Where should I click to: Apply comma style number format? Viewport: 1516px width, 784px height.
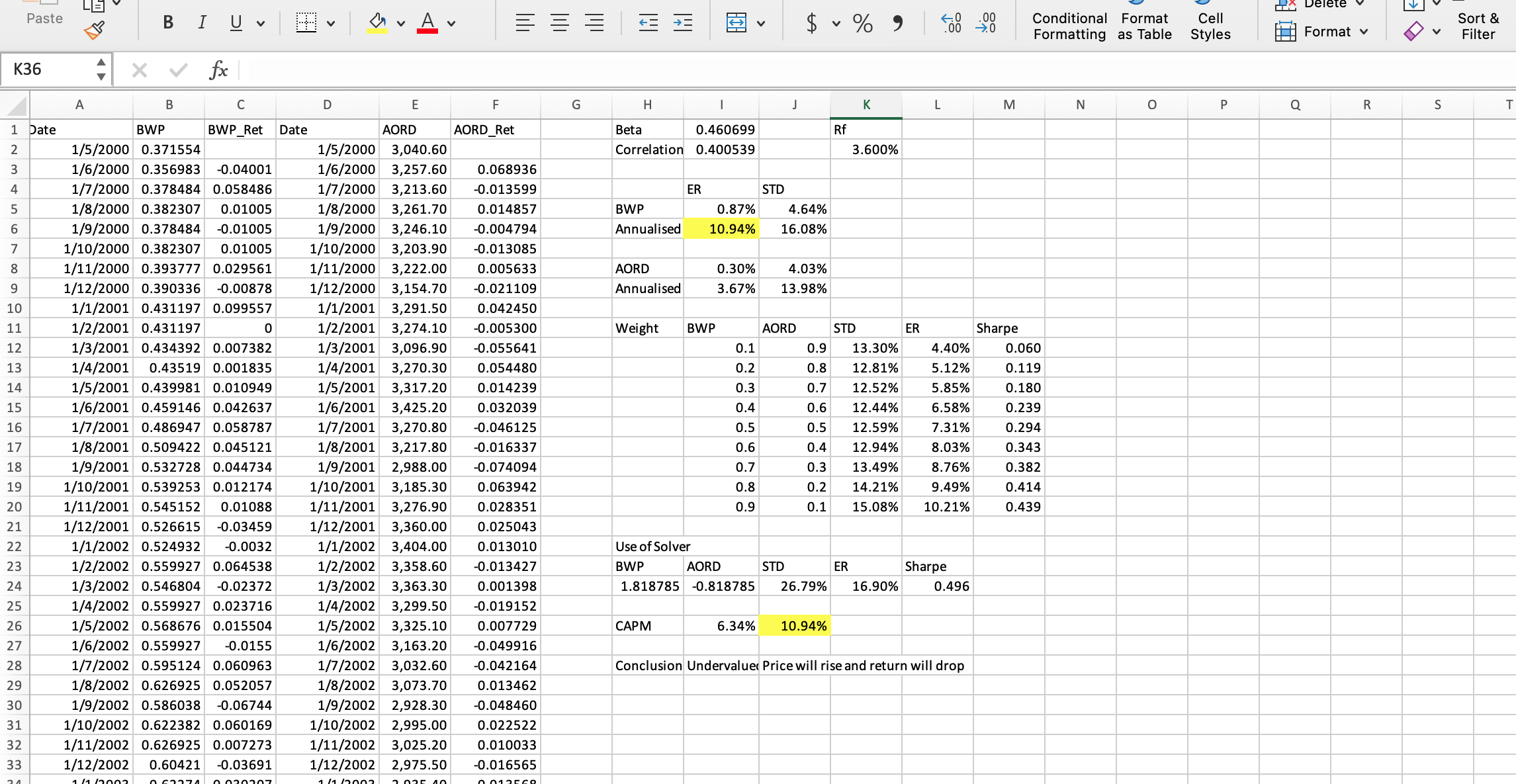pos(897,23)
